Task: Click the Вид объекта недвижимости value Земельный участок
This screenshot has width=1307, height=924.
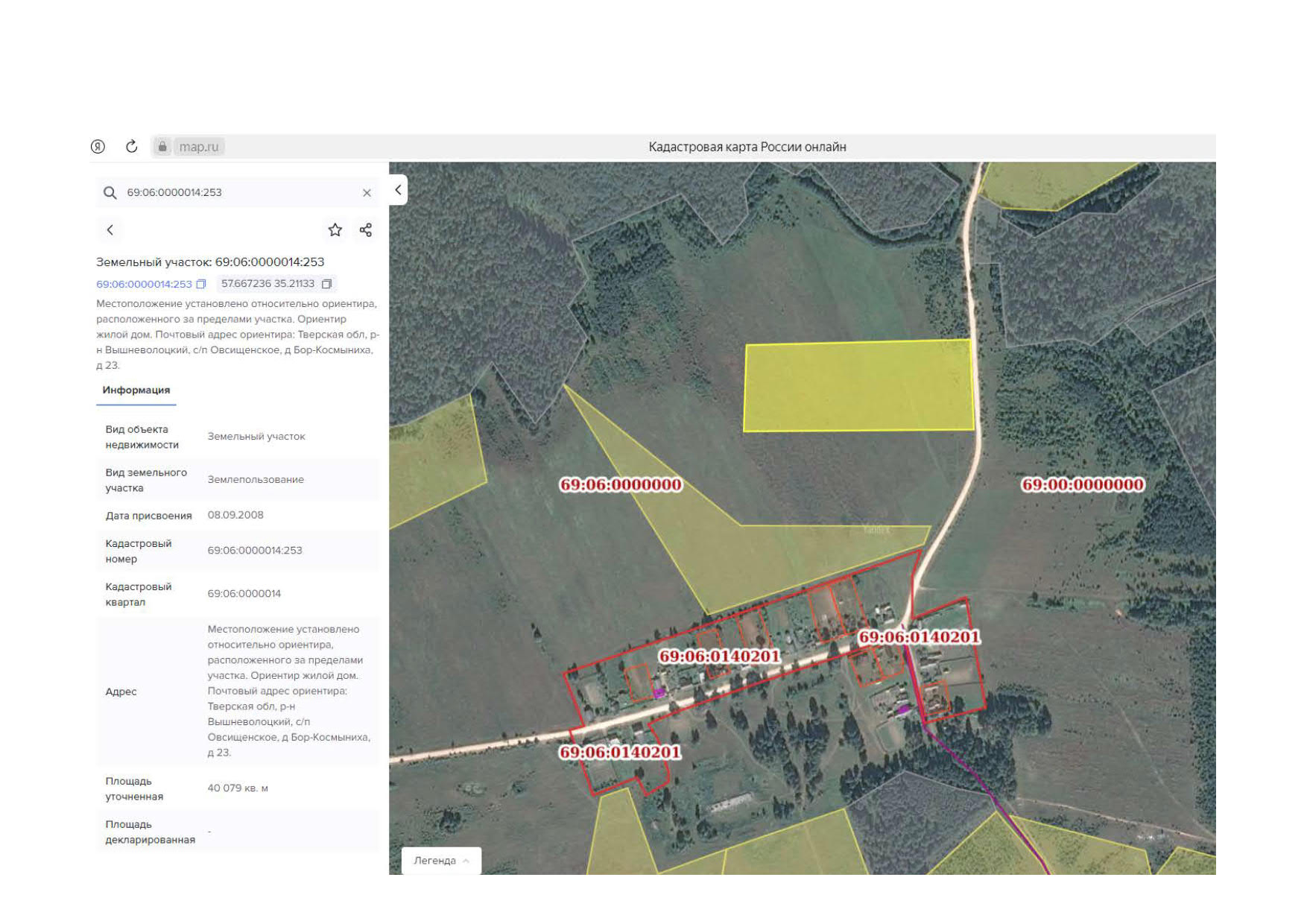Action: pos(256,437)
